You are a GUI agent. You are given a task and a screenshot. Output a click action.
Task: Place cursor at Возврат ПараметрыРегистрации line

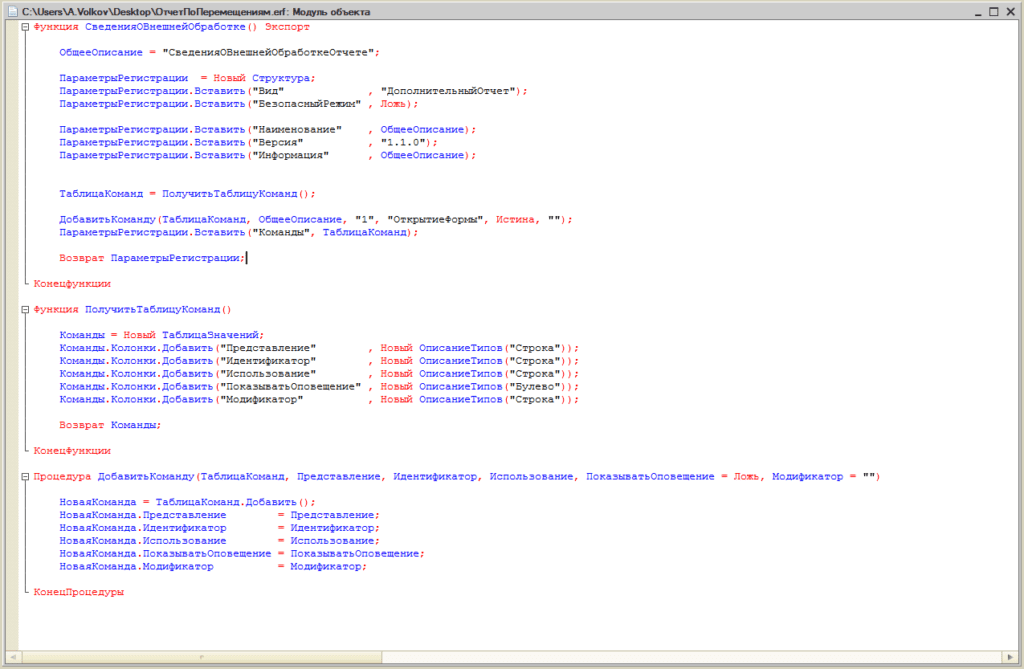152,258
